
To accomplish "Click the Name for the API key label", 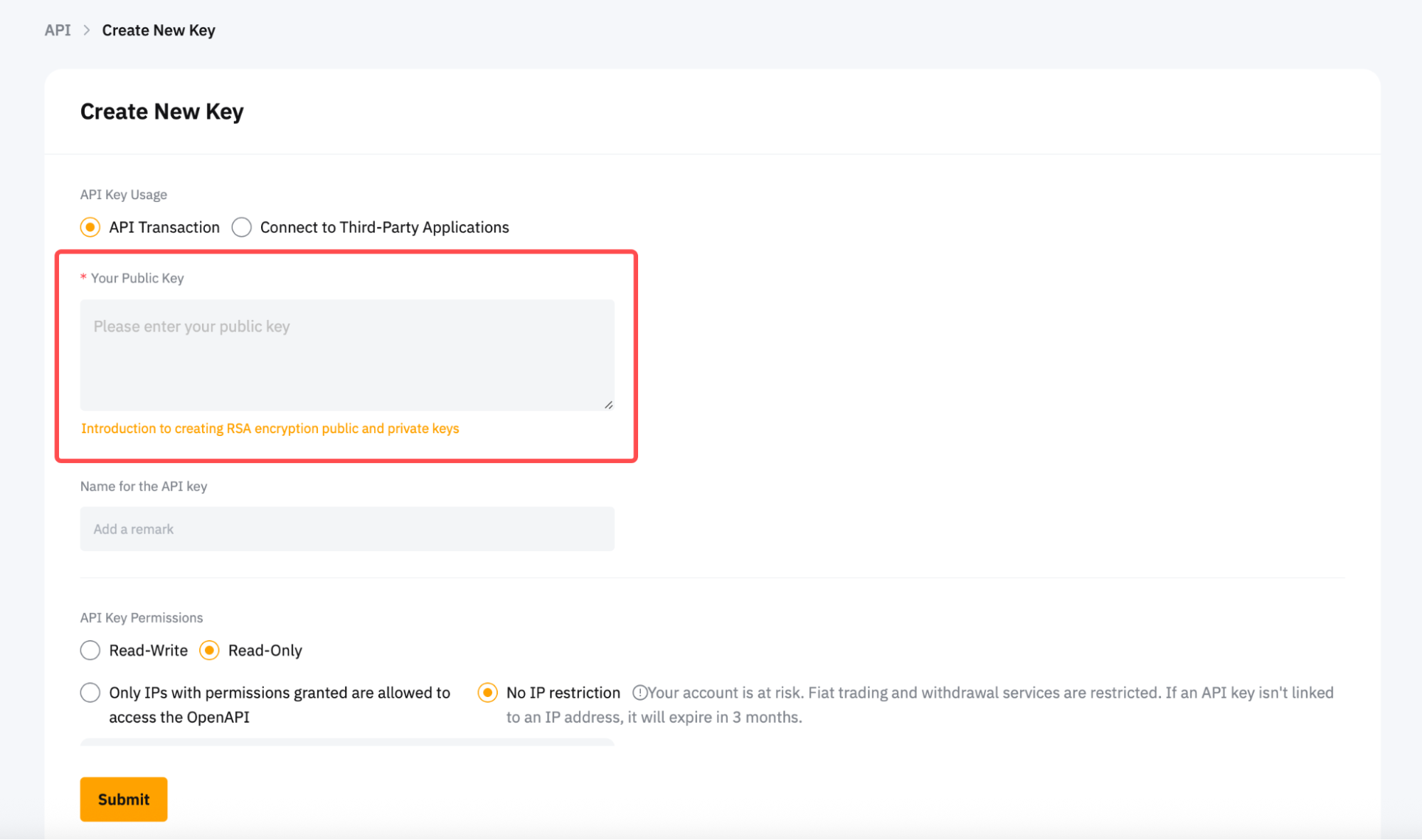I will (x=144, y=487).
